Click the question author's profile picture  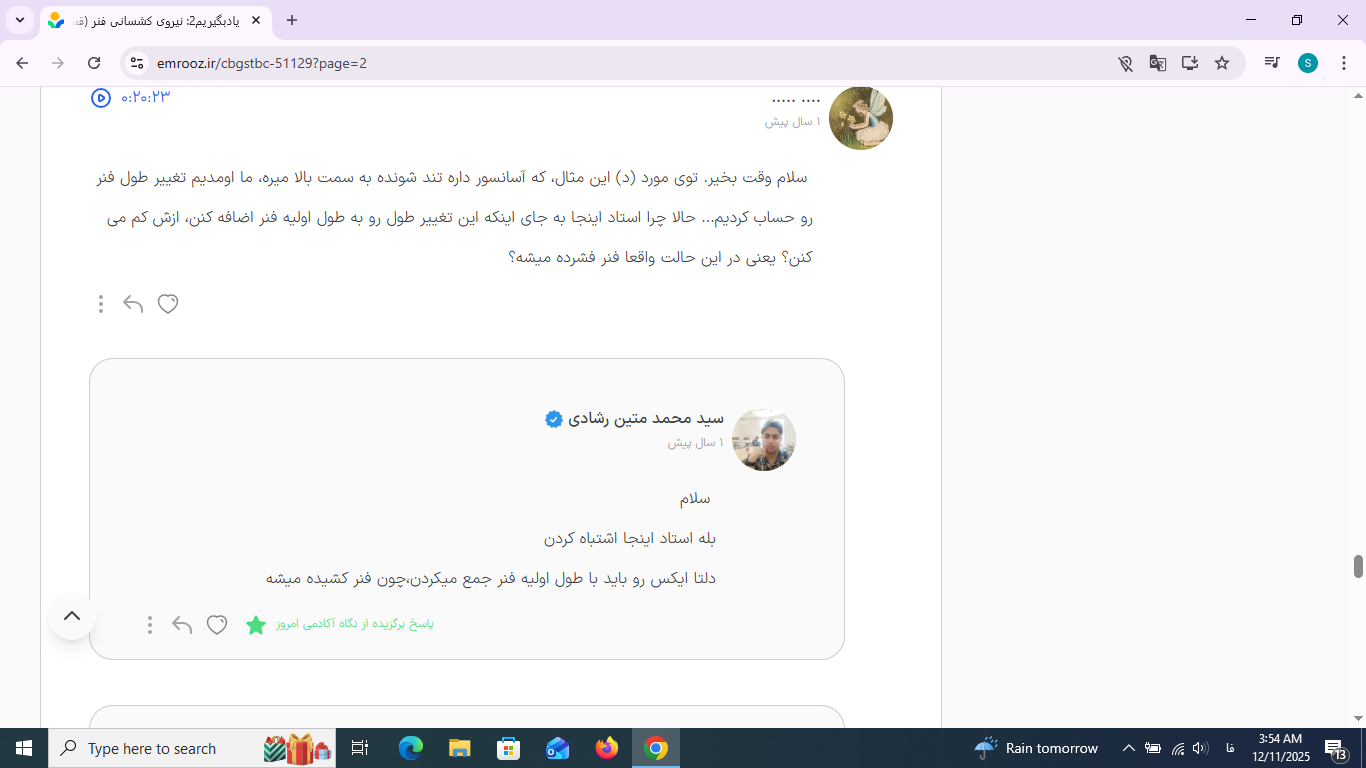pos(860,118)
